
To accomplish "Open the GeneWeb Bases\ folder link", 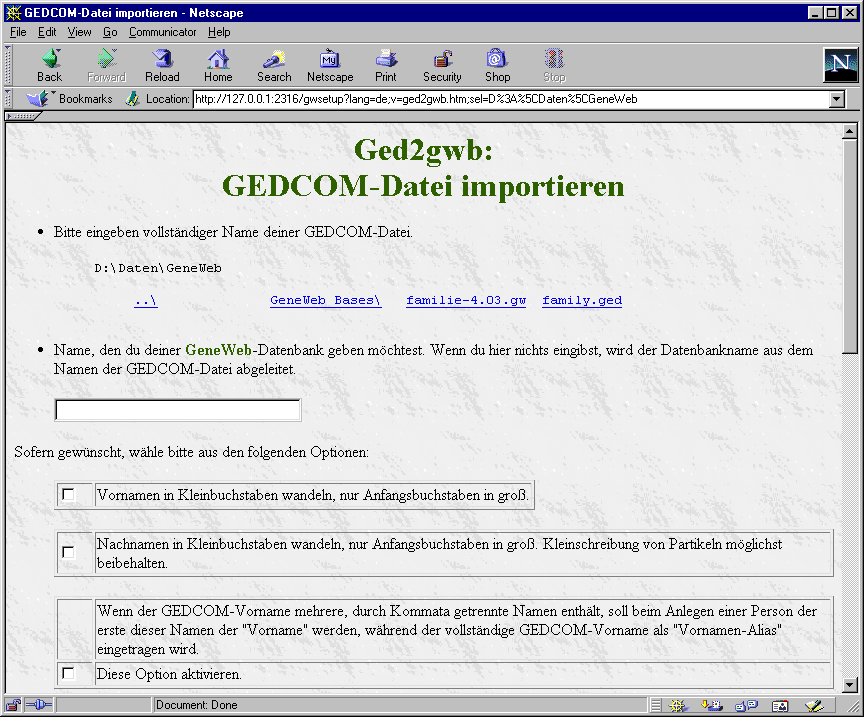I will pos(325,300).
